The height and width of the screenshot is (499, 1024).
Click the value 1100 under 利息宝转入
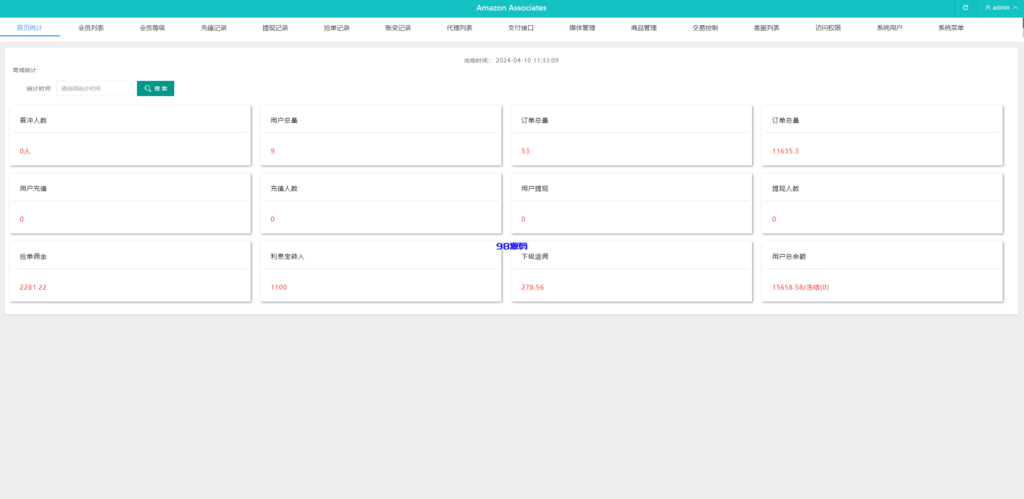278,287
